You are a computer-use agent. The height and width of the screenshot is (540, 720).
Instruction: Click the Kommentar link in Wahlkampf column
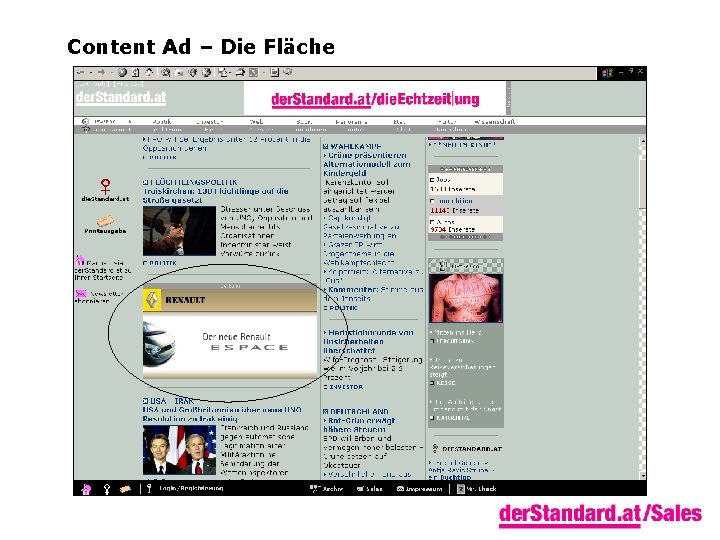click(x=352, y=290)
